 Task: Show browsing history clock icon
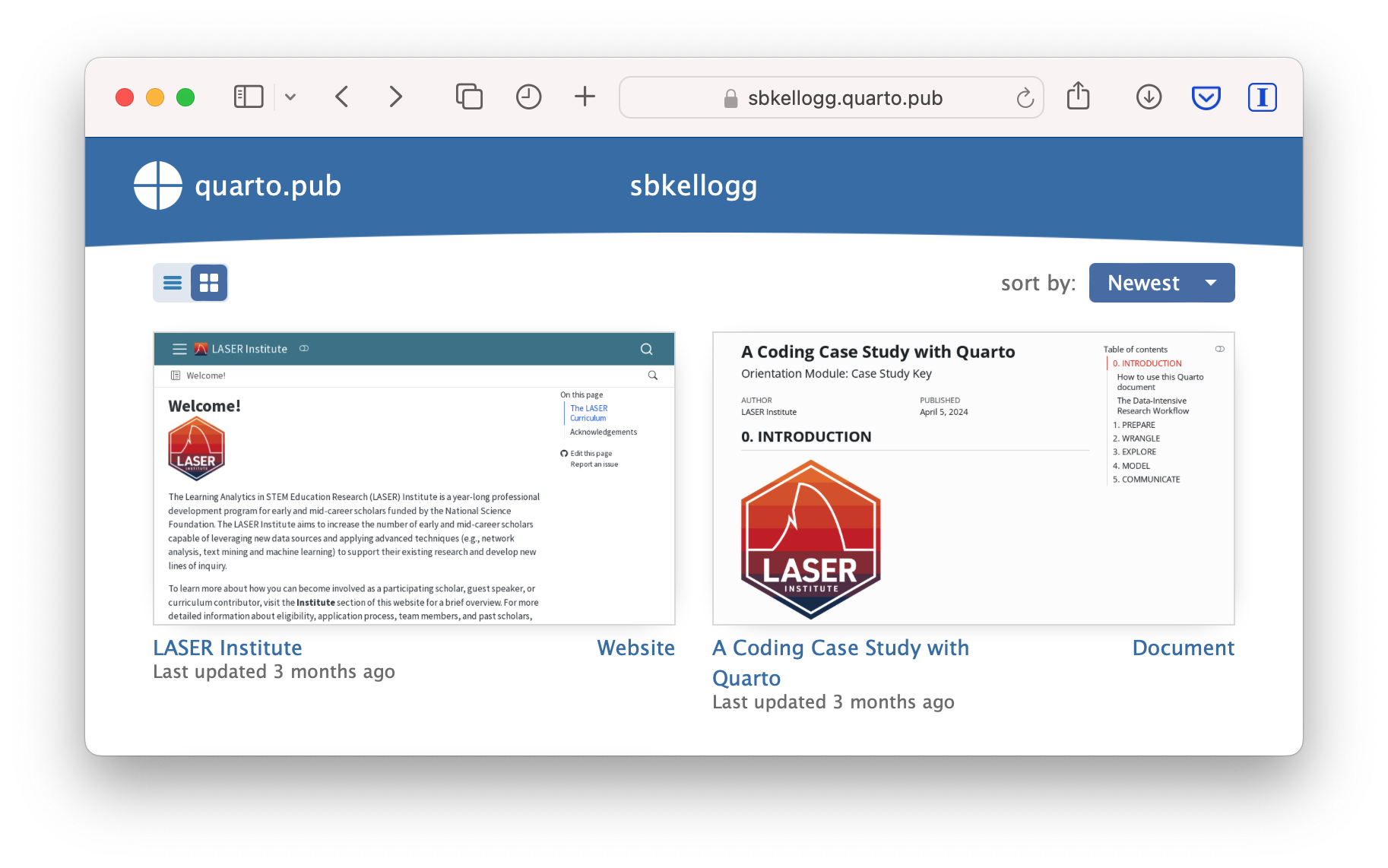tap(528, 97)
